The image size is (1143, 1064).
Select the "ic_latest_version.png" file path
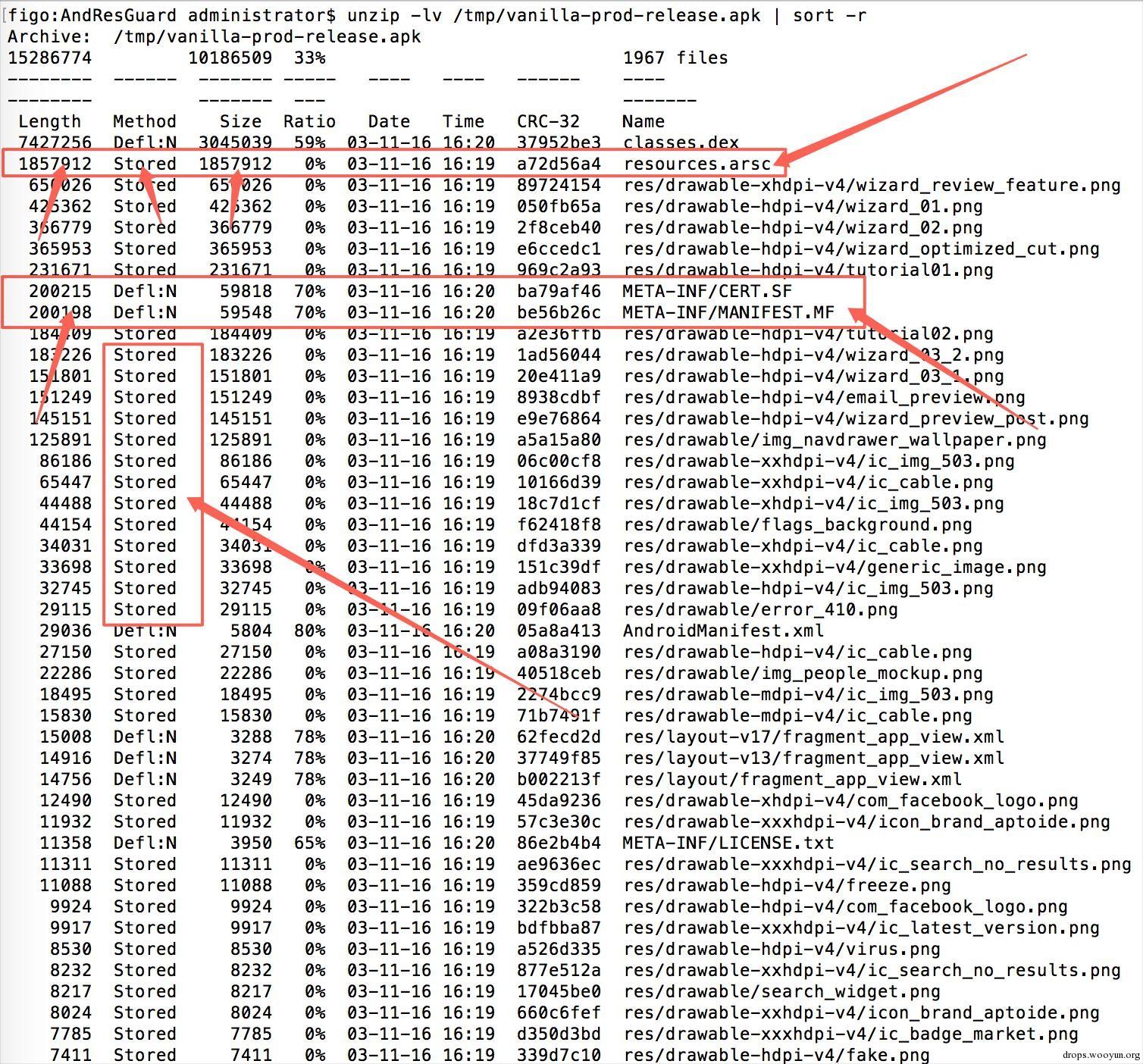pyautogui.click(x=861, y=928)
